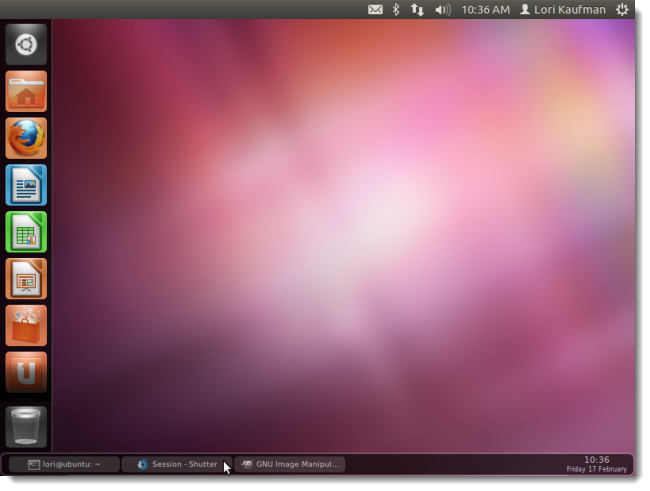Open the power session gear menu
650x491 pixels.
622,10
